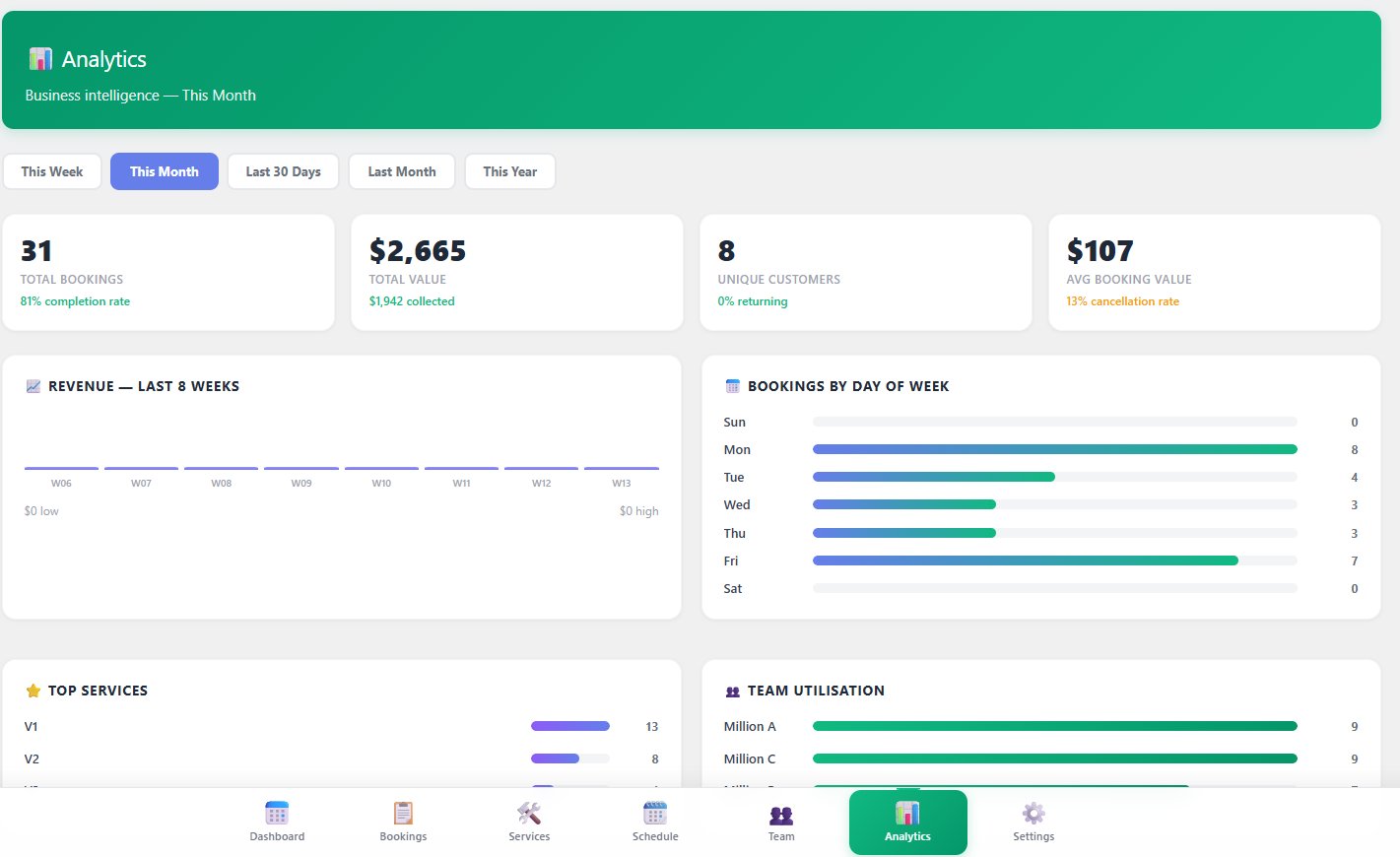Click the star icon next to 'Top Services'
1400x857 pixels.
[x=34, y=691]
